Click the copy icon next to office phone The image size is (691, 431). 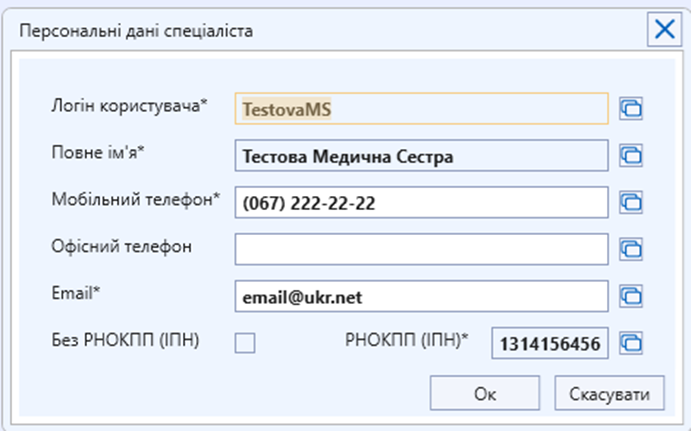(x=630, y=248)
